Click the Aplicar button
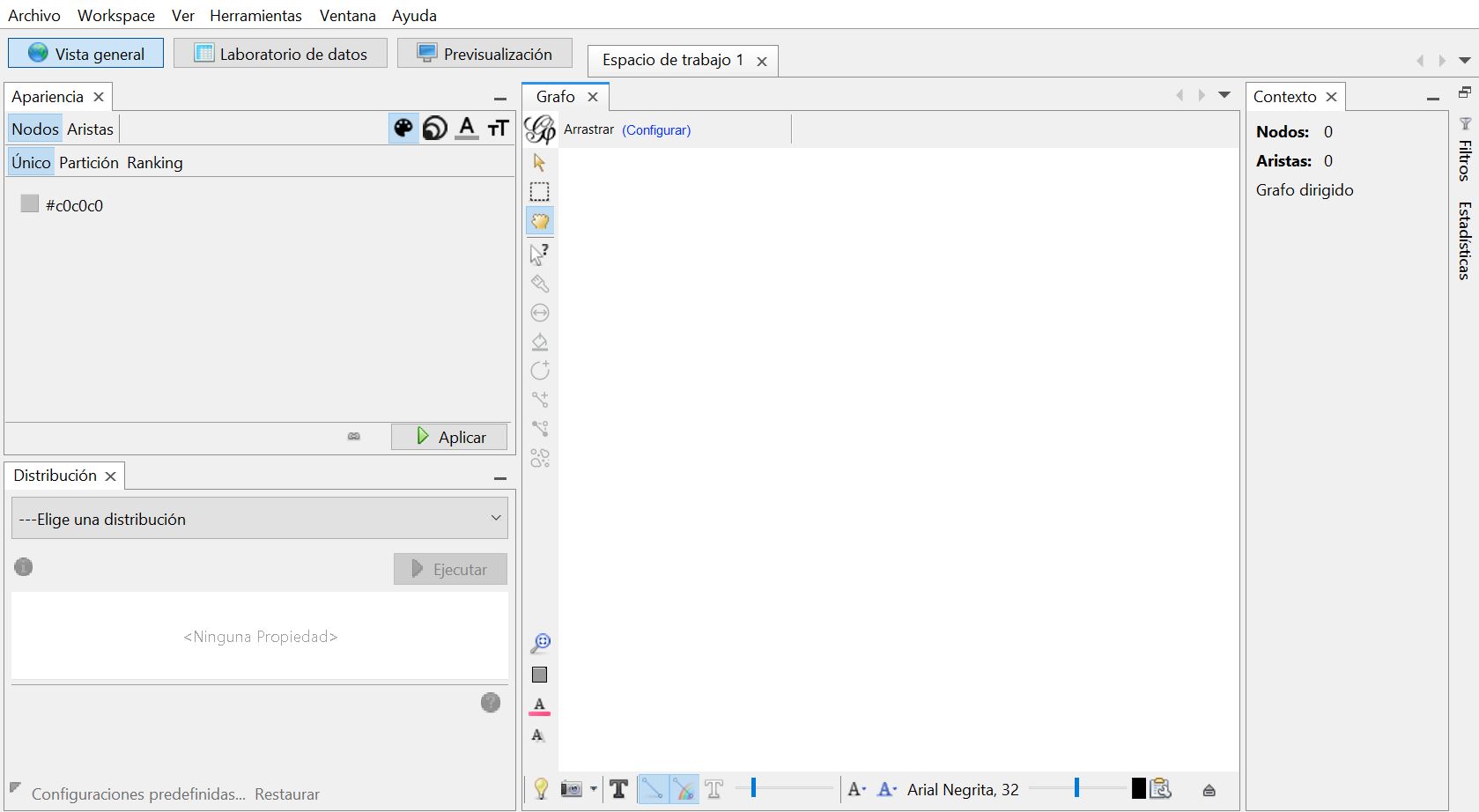Screen dimensions: 1479x812 point(449,437)
